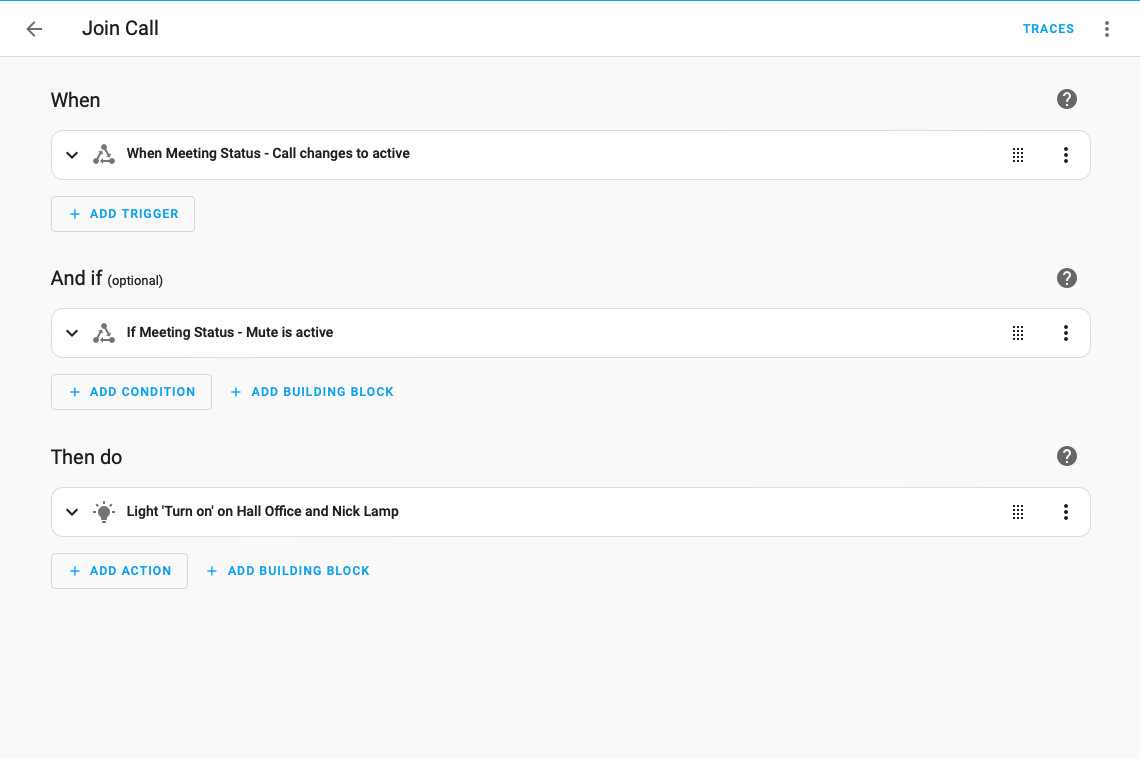Open the automation overflow menu in header
This screenshot has height=759, width=1140.
[x=1106, y=29]
